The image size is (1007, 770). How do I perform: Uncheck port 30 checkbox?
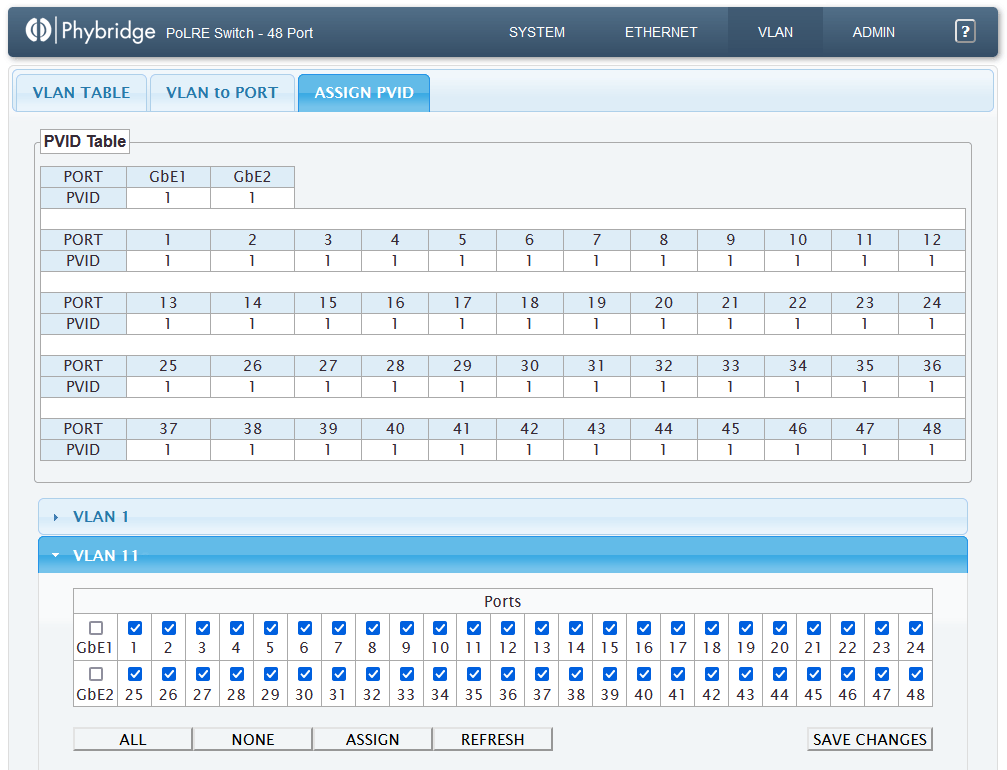305,674
